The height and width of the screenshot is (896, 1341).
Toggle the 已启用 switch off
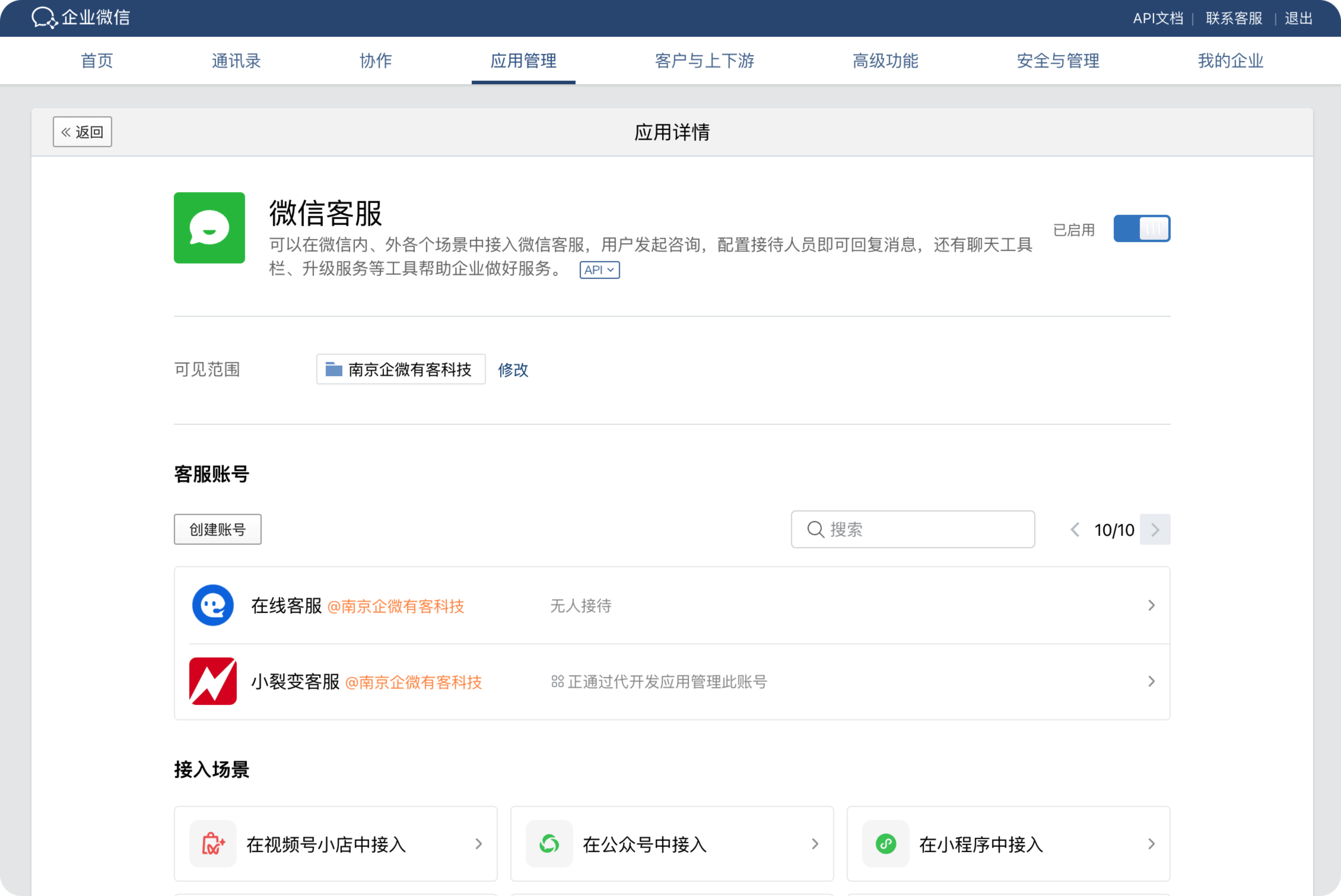click(1142, 228)
